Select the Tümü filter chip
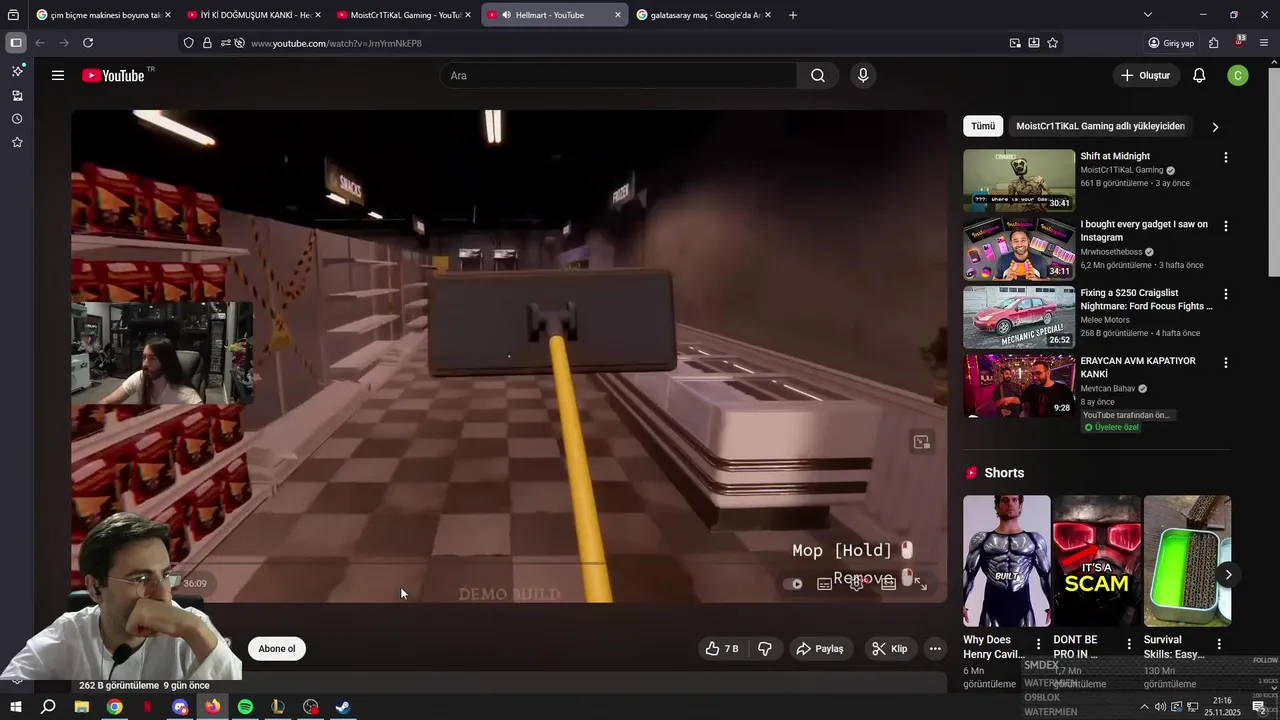This screenshot has width=1280, height=720. coord(983,126)
